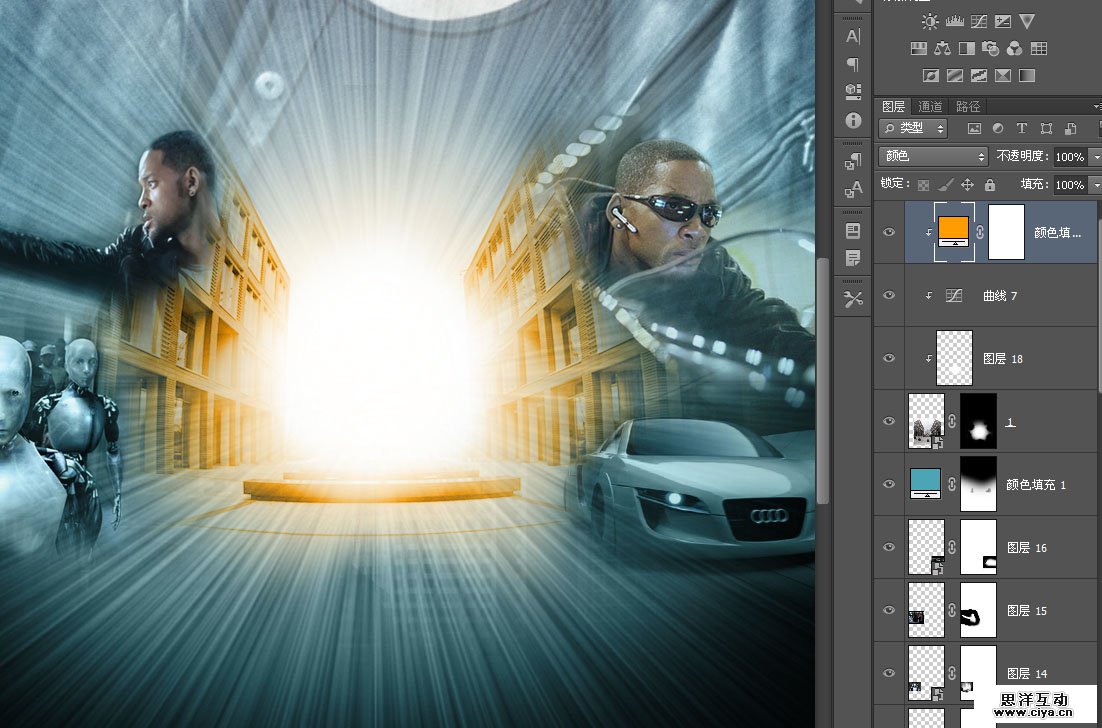Open the Info panel icon

(853, 120)
